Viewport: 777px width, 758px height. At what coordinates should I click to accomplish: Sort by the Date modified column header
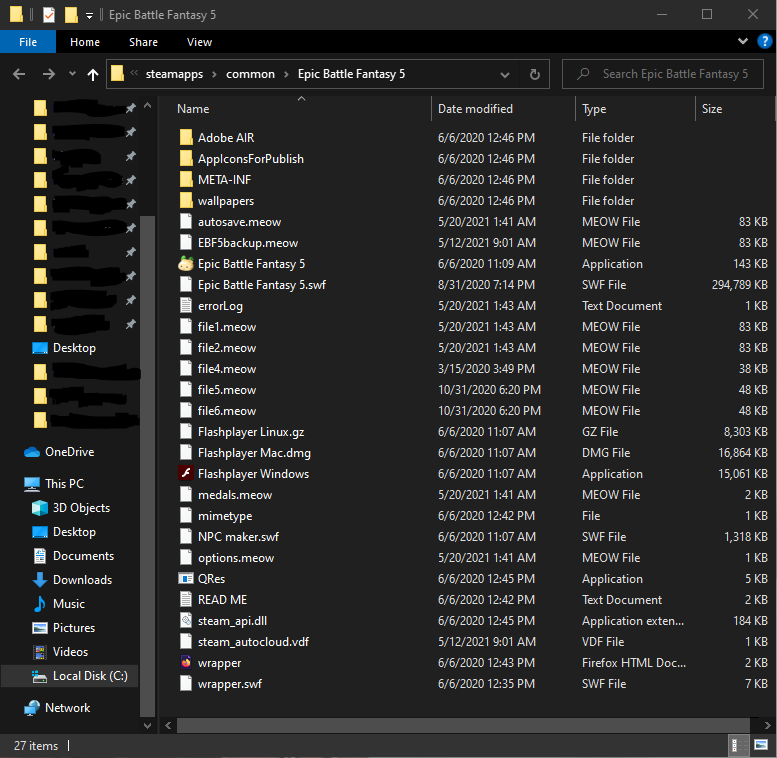475,109
